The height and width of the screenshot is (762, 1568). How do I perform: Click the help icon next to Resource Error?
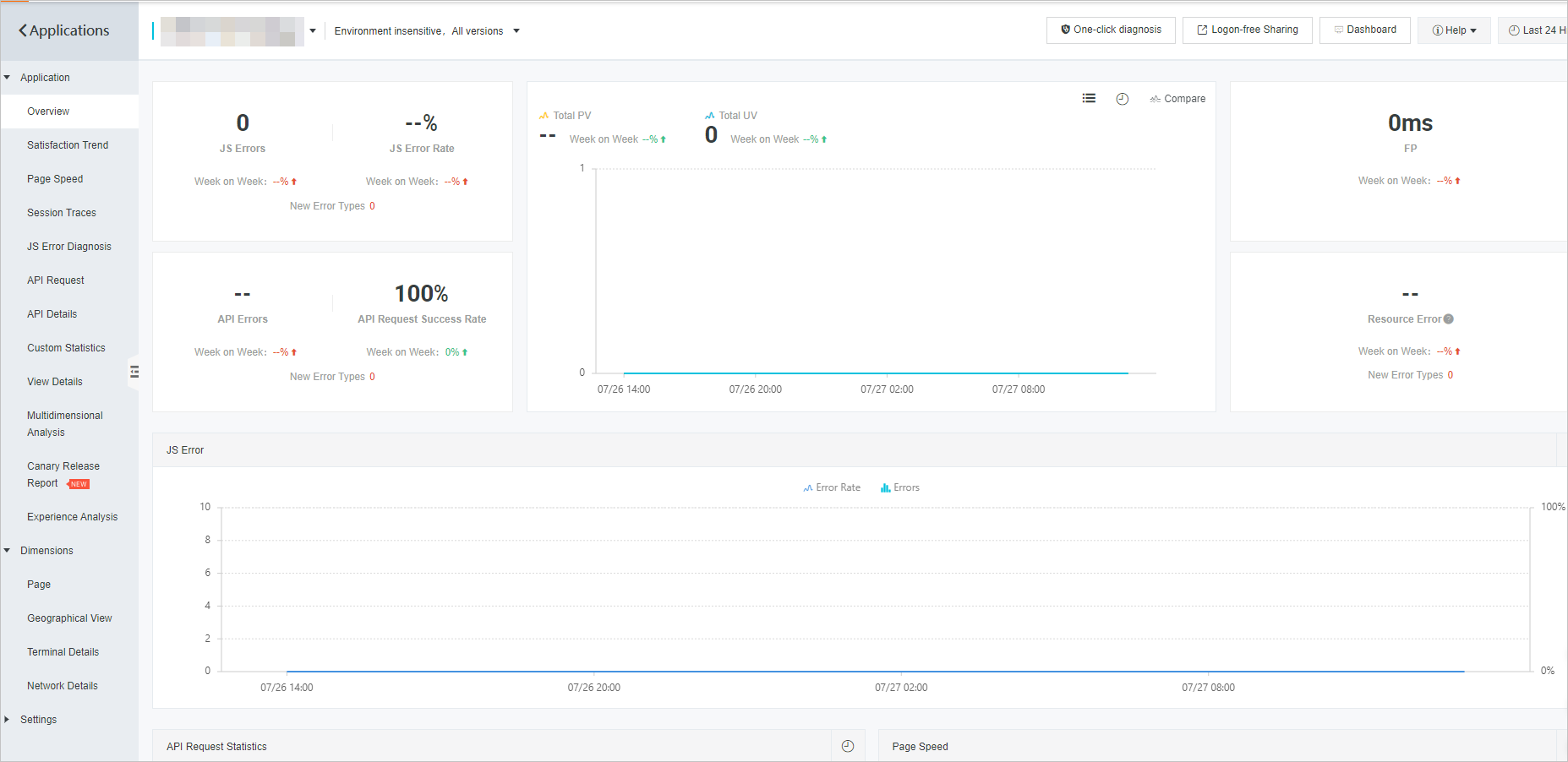1449,319
